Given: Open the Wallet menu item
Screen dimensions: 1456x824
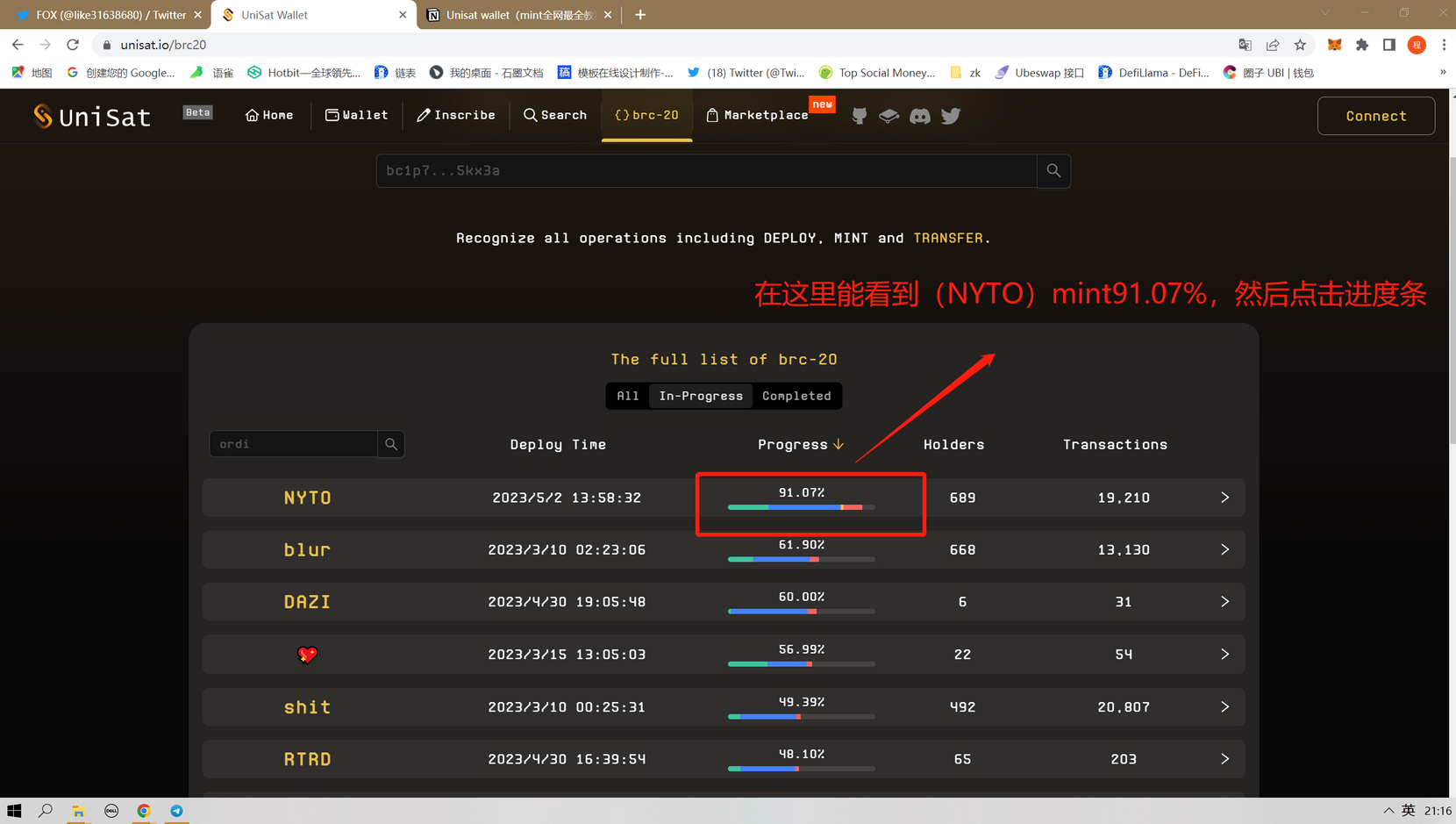Looking at the screenshot, I should [x=356, y=115].
